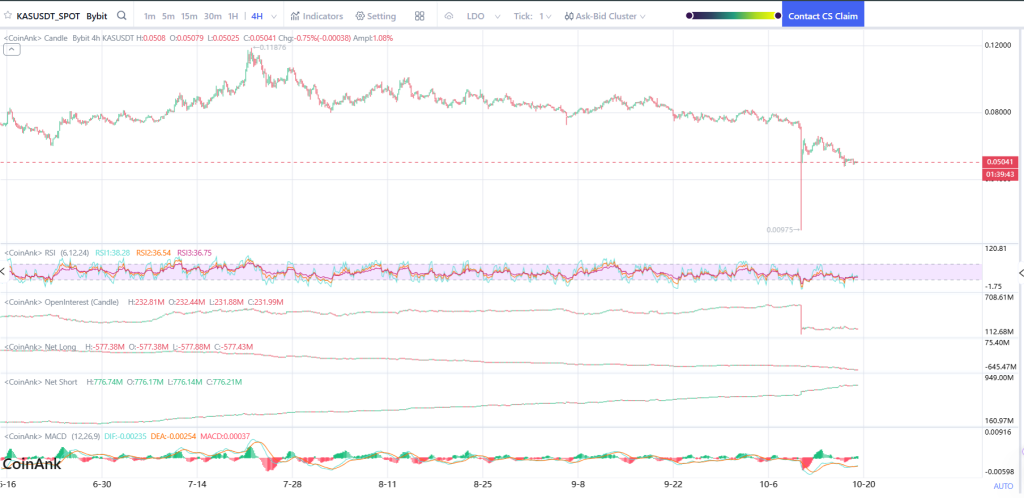Select the 1H timeframe
Screen dimensions: 1024x498
(233, 16)
